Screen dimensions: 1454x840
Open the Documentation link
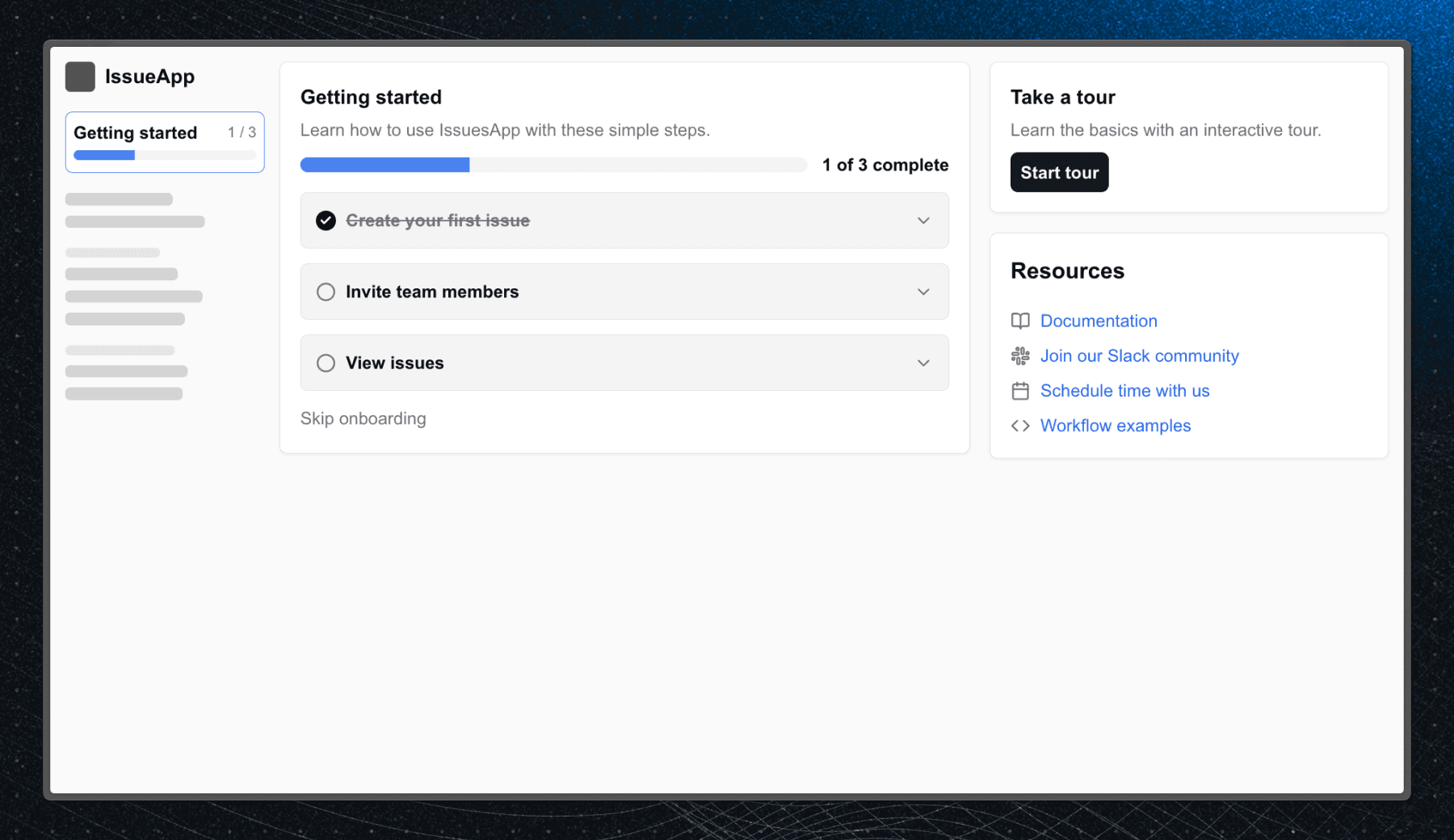click(1099, 321)
